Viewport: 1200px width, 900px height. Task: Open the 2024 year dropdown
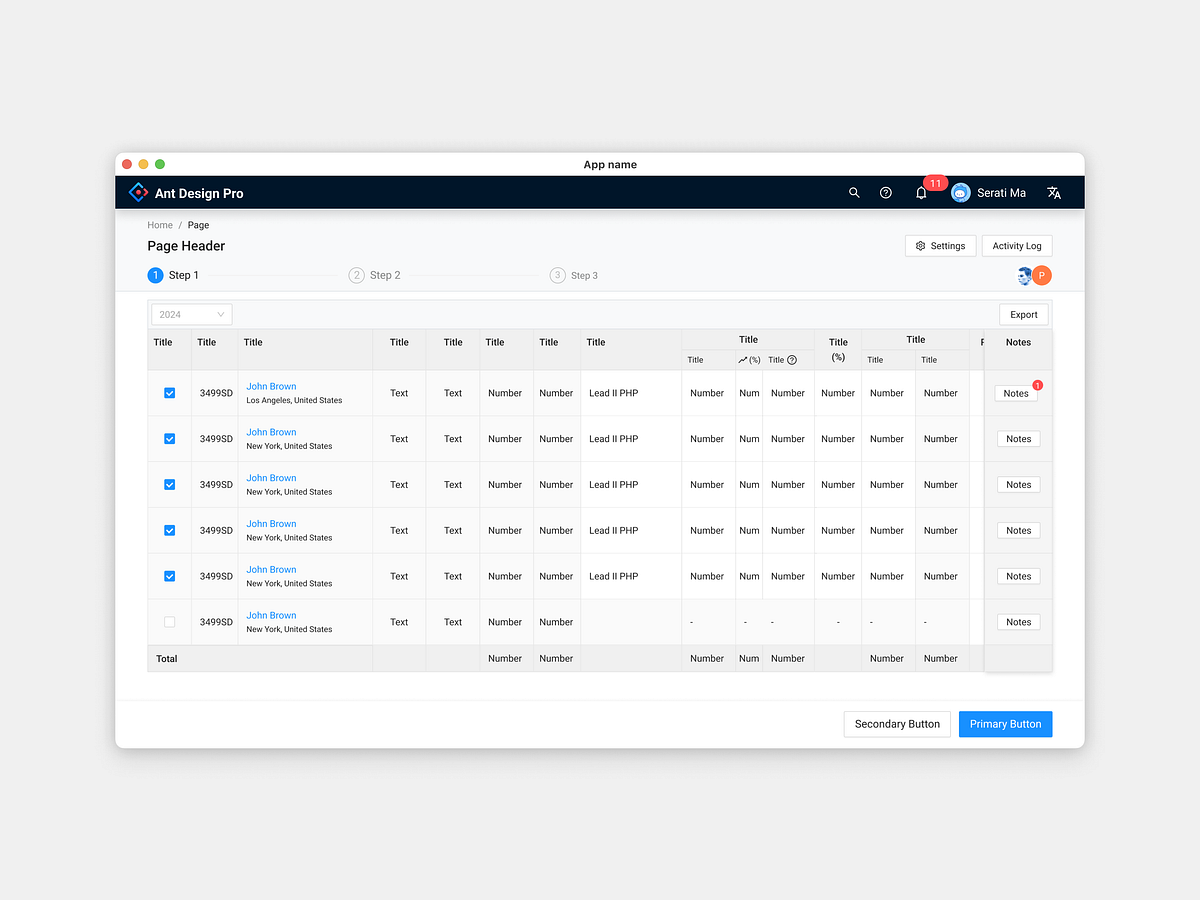tap(192, 314)
